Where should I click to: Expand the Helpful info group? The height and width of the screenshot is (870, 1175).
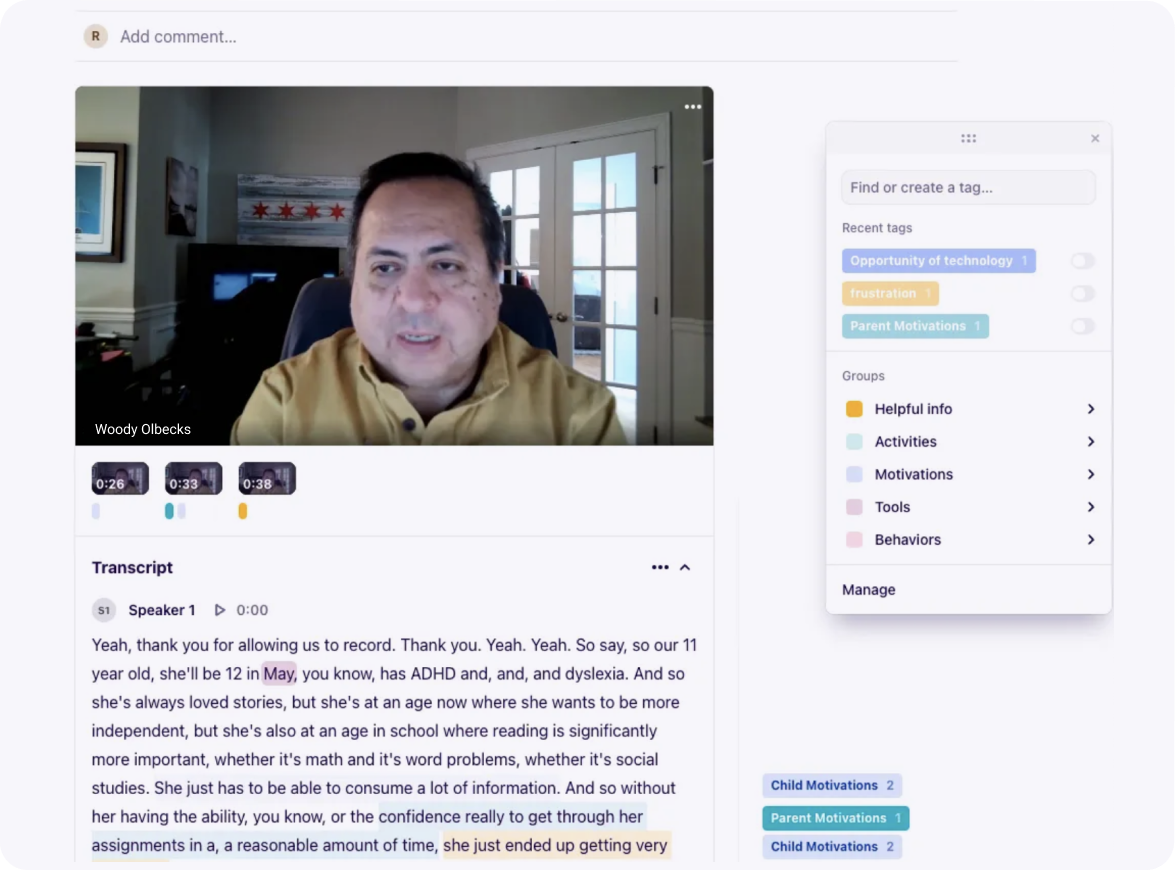[969, 409]
